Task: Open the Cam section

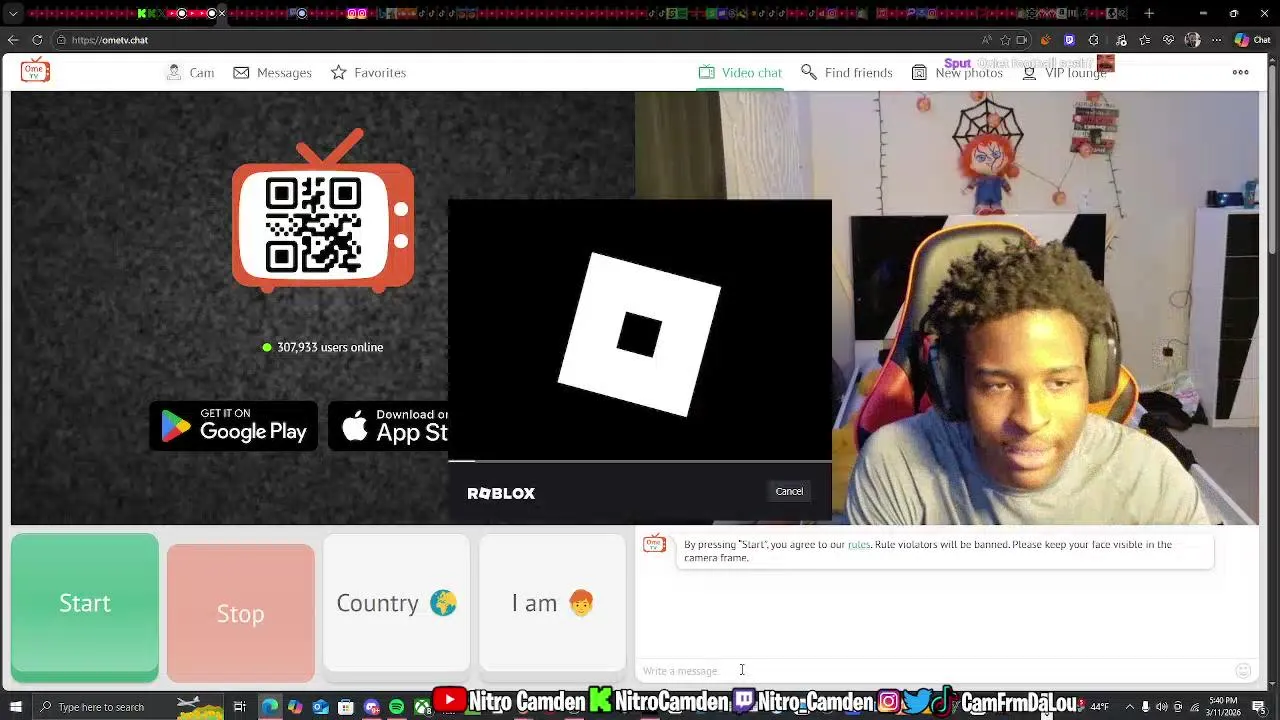Action: pos(190,73)
